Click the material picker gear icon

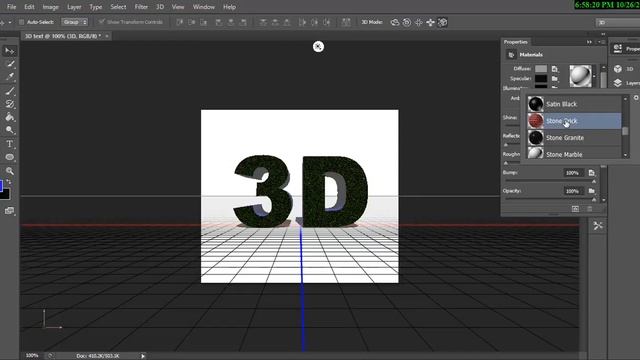coord(636,98)
